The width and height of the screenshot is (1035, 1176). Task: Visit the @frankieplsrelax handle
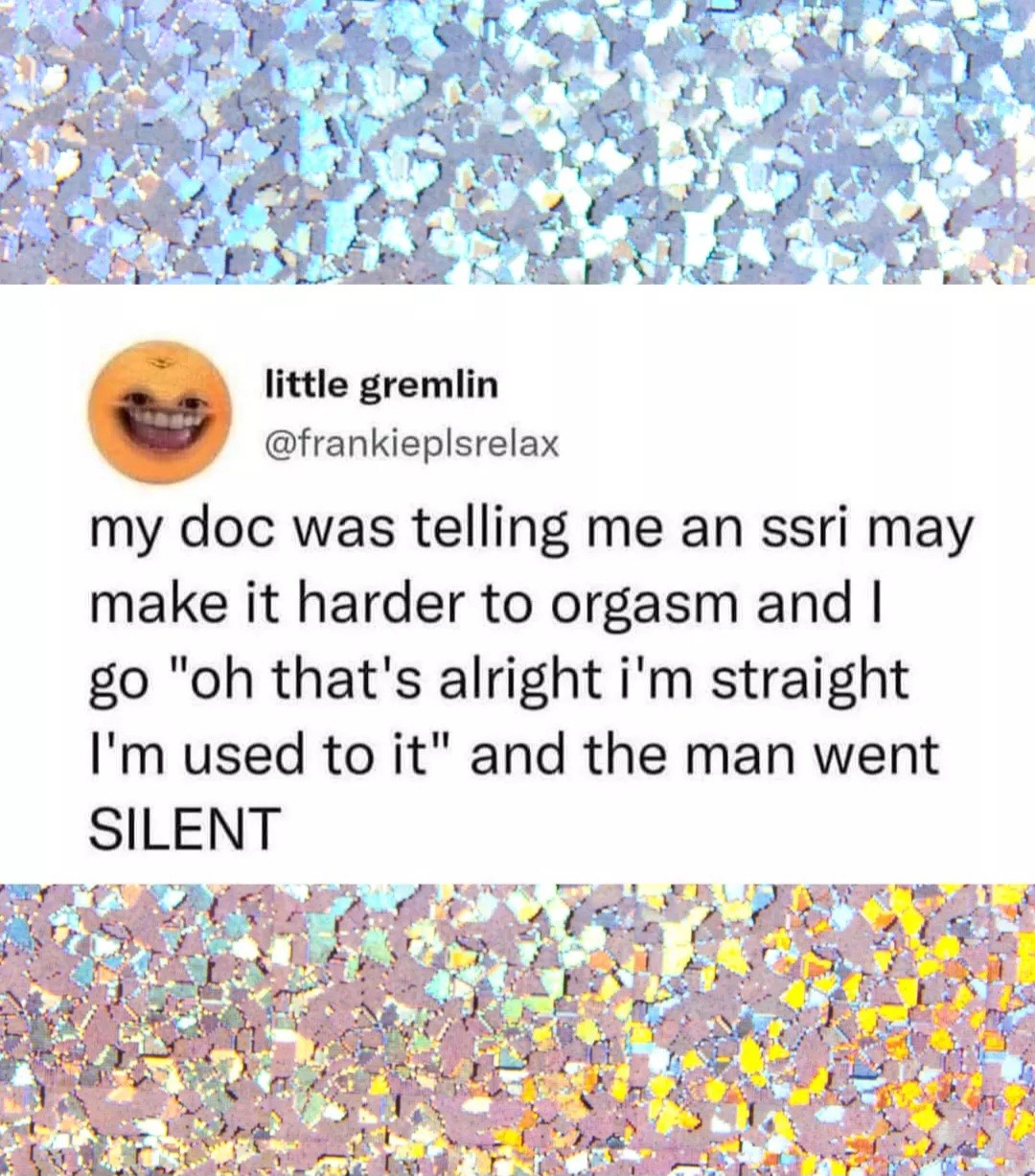pyautogui.click(x=411, y=444)
